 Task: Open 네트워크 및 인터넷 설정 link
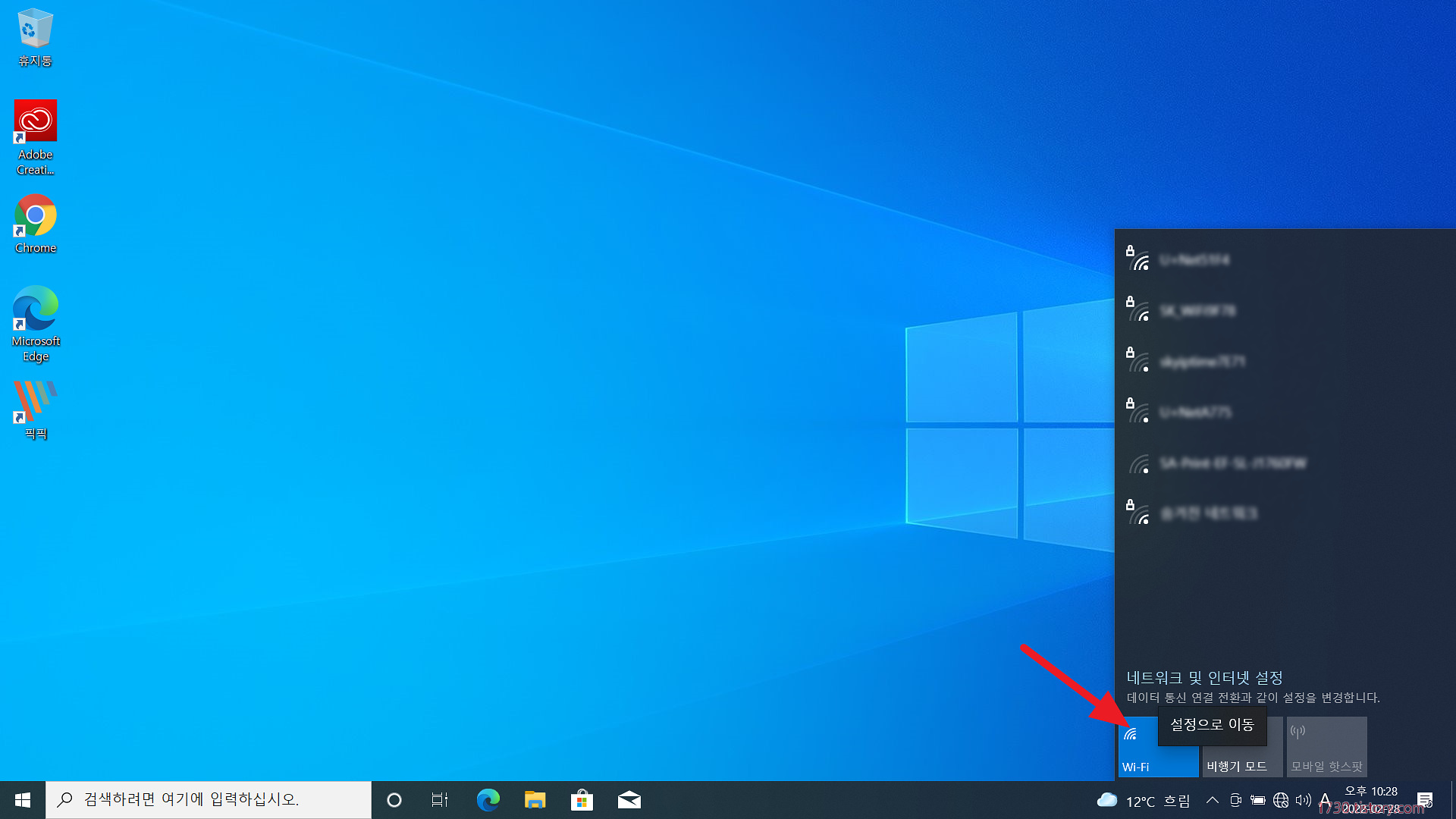coord(1204,677)
